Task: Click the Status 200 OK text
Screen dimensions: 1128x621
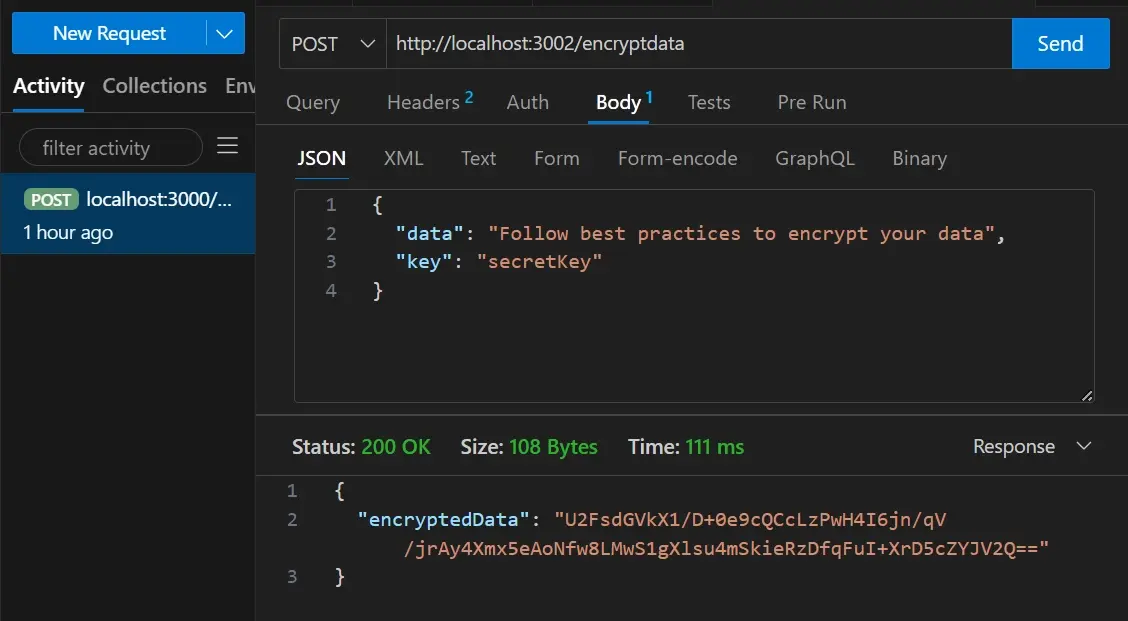Action: (361, 447)
